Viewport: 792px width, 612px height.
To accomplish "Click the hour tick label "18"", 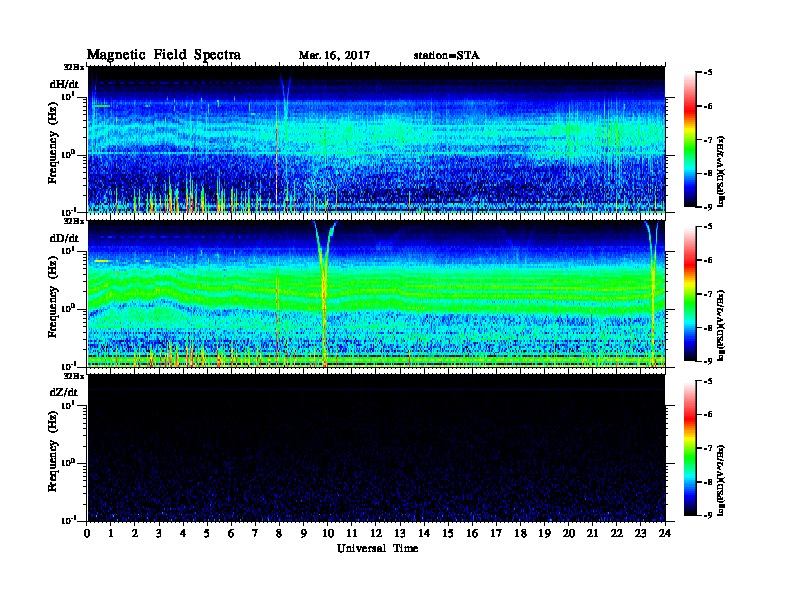I will (x=520, y=533).
